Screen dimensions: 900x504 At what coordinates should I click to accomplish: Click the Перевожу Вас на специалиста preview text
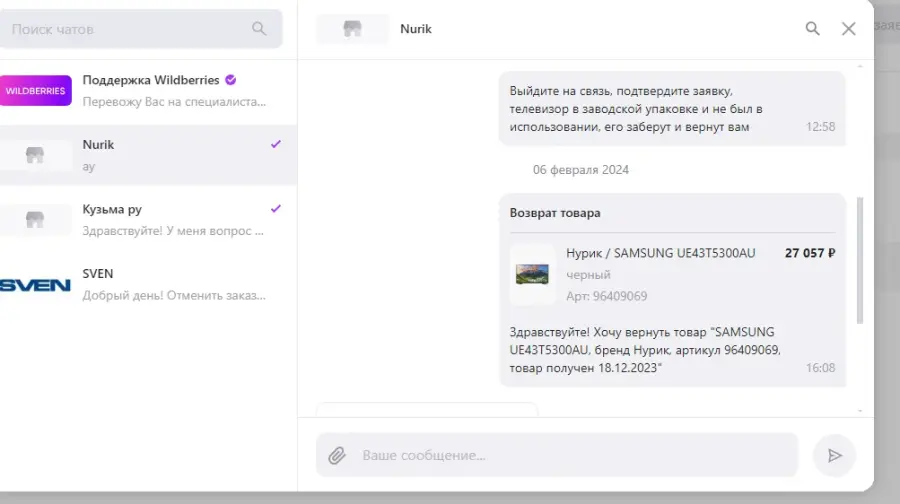click(174, 102)
